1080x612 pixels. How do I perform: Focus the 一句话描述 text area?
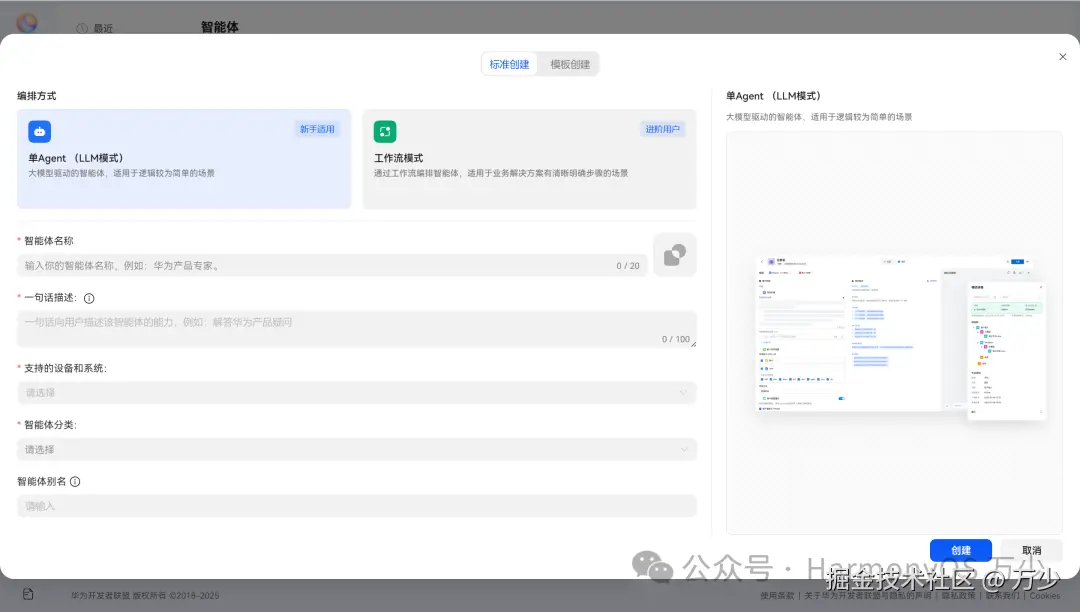(357, 329)
